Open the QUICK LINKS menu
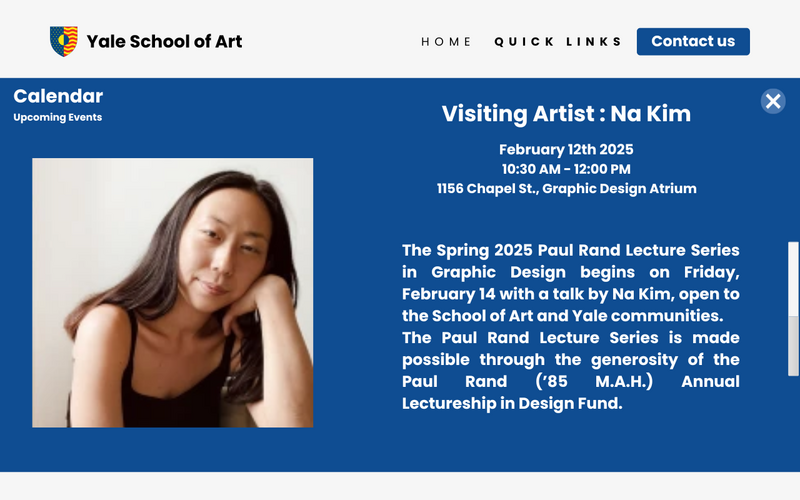 coord(558,42)
